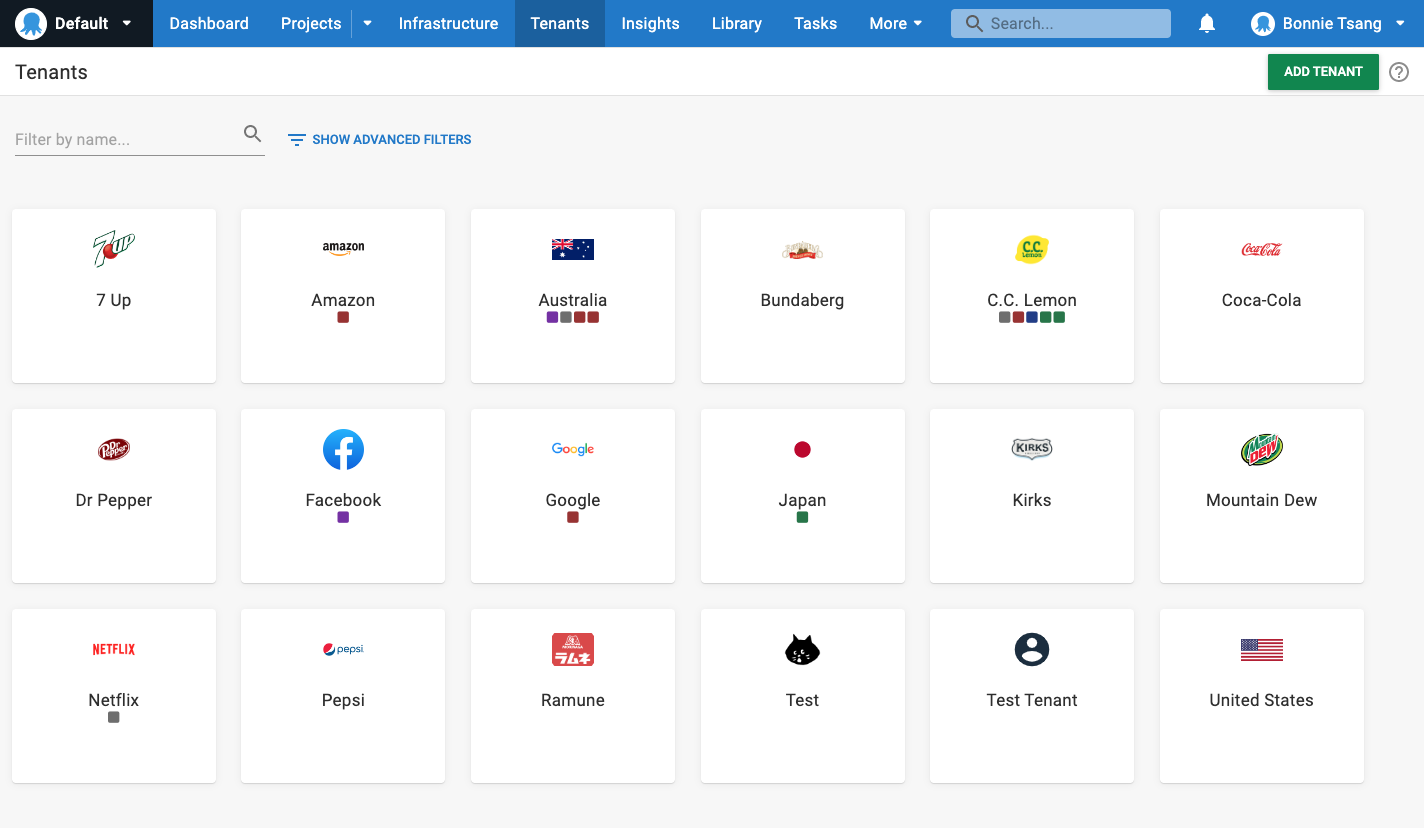Screen dimensions: 1424x828
Task: Click the advanced filters funnel icon
Action: 296,140
